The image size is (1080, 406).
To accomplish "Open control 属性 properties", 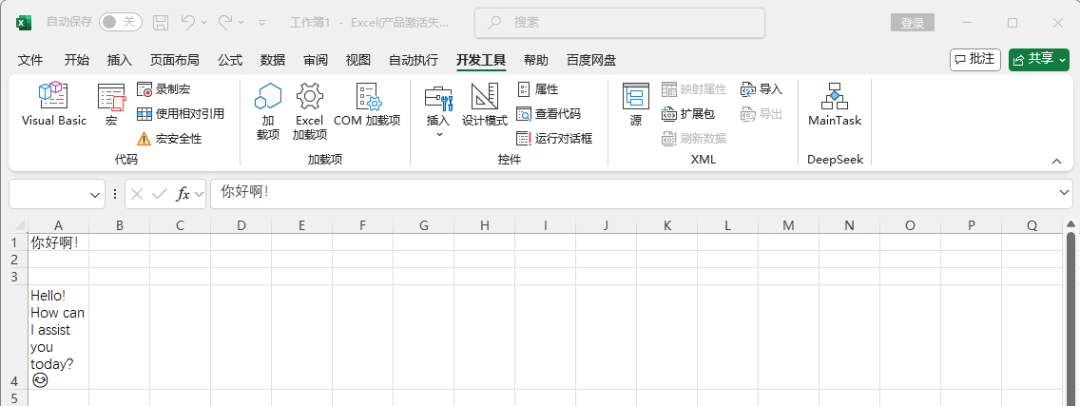I will pyautogui.click(x=537, y=89).
